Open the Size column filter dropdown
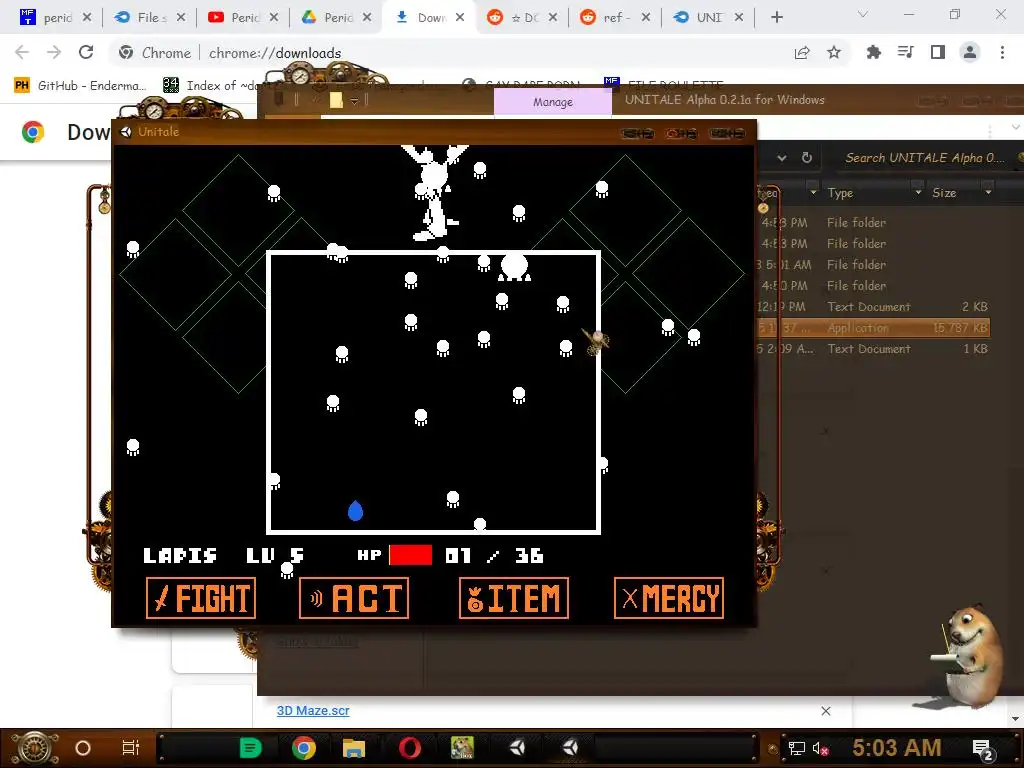Screen dimensions: 1024x768 [988, 193]
